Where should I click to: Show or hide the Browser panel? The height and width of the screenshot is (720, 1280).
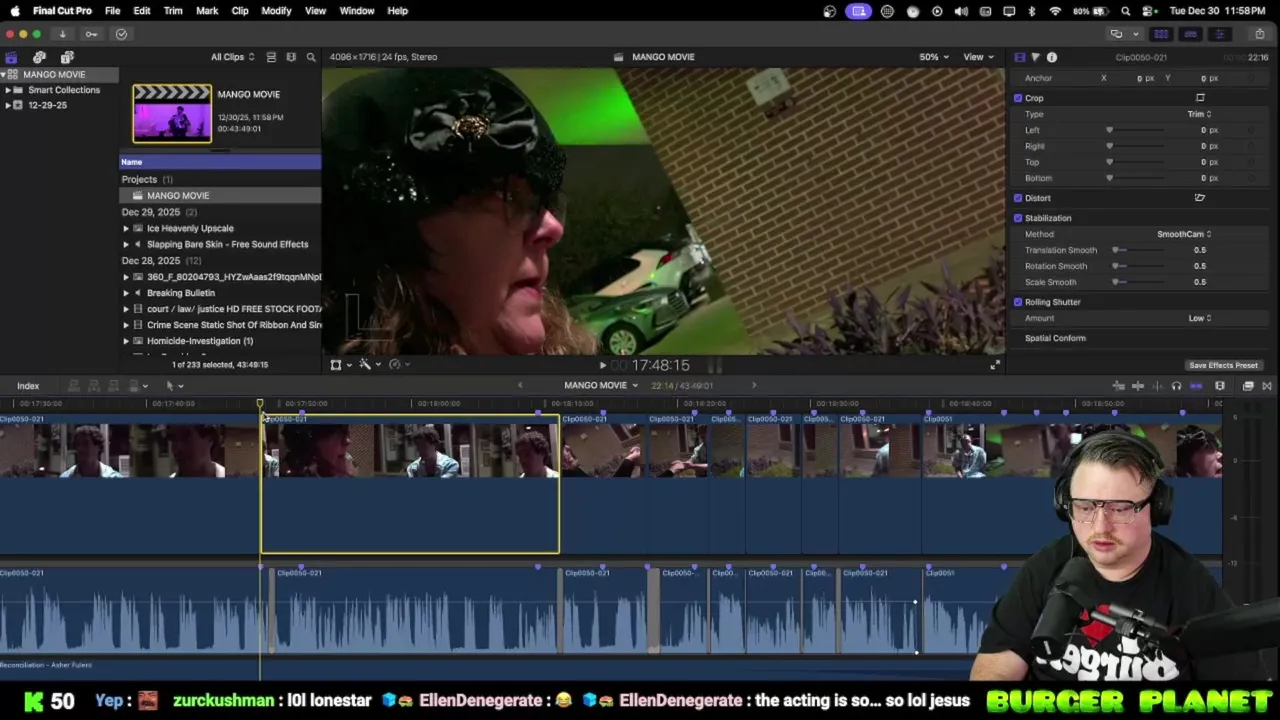click(1161, 34)
